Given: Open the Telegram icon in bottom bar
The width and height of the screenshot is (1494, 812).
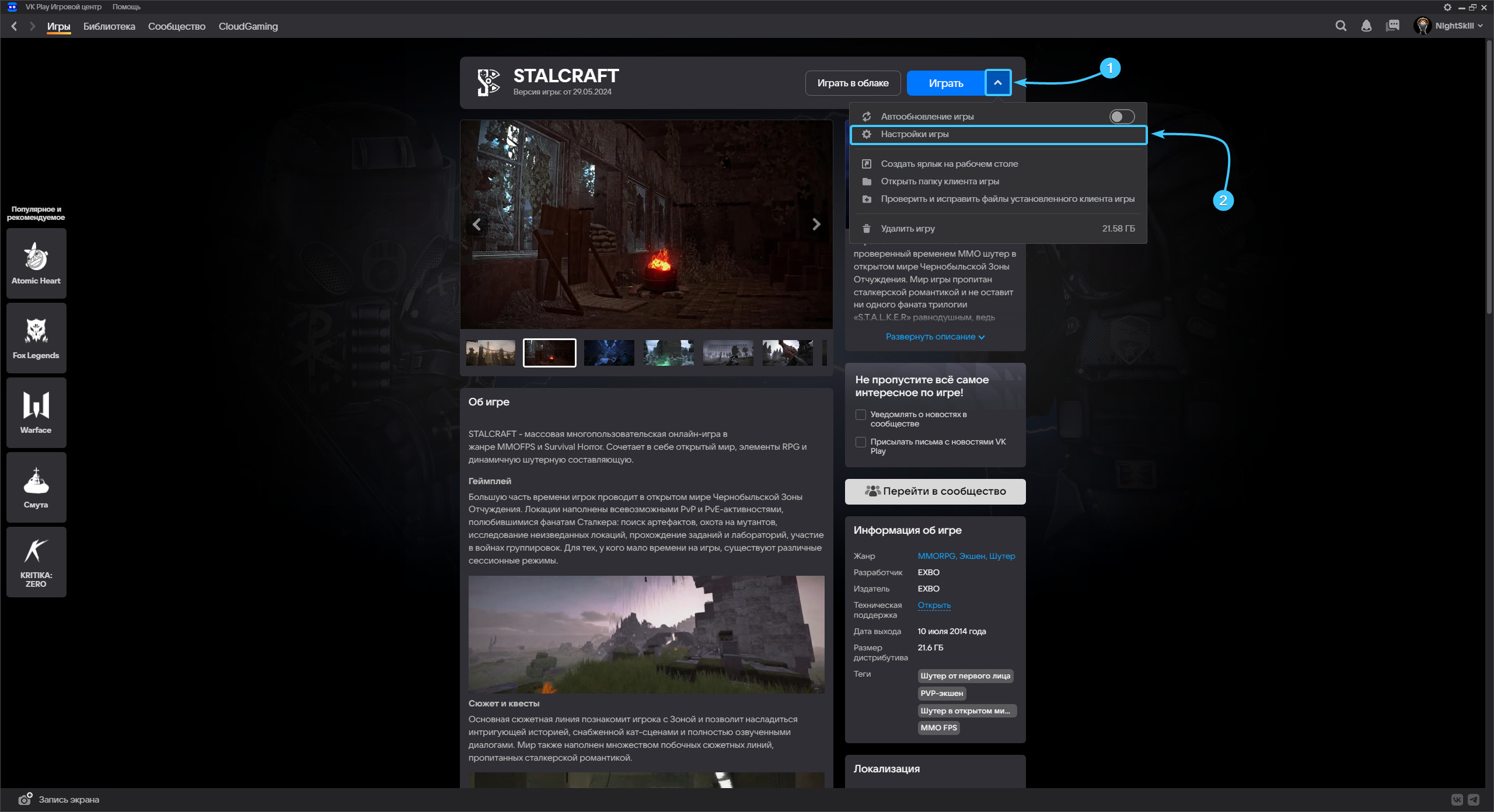Looking at the screenshot, I should click(1474, 800).
